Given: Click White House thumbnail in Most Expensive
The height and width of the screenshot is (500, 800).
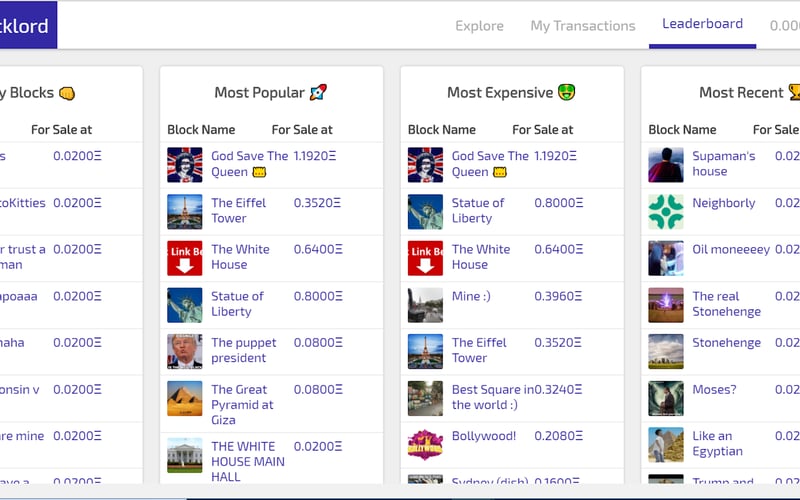Looking at the screenshot, I should click(426, 258).
